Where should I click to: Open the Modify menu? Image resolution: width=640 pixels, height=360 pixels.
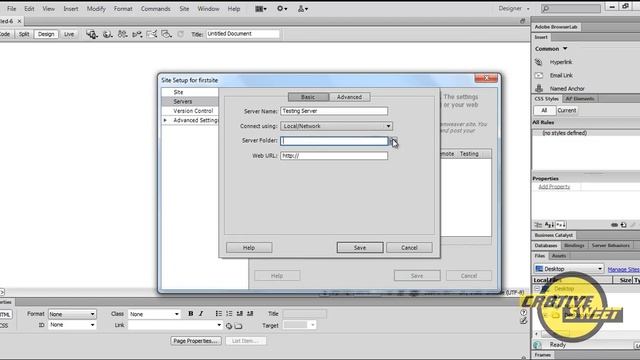[x=96, y=9]
